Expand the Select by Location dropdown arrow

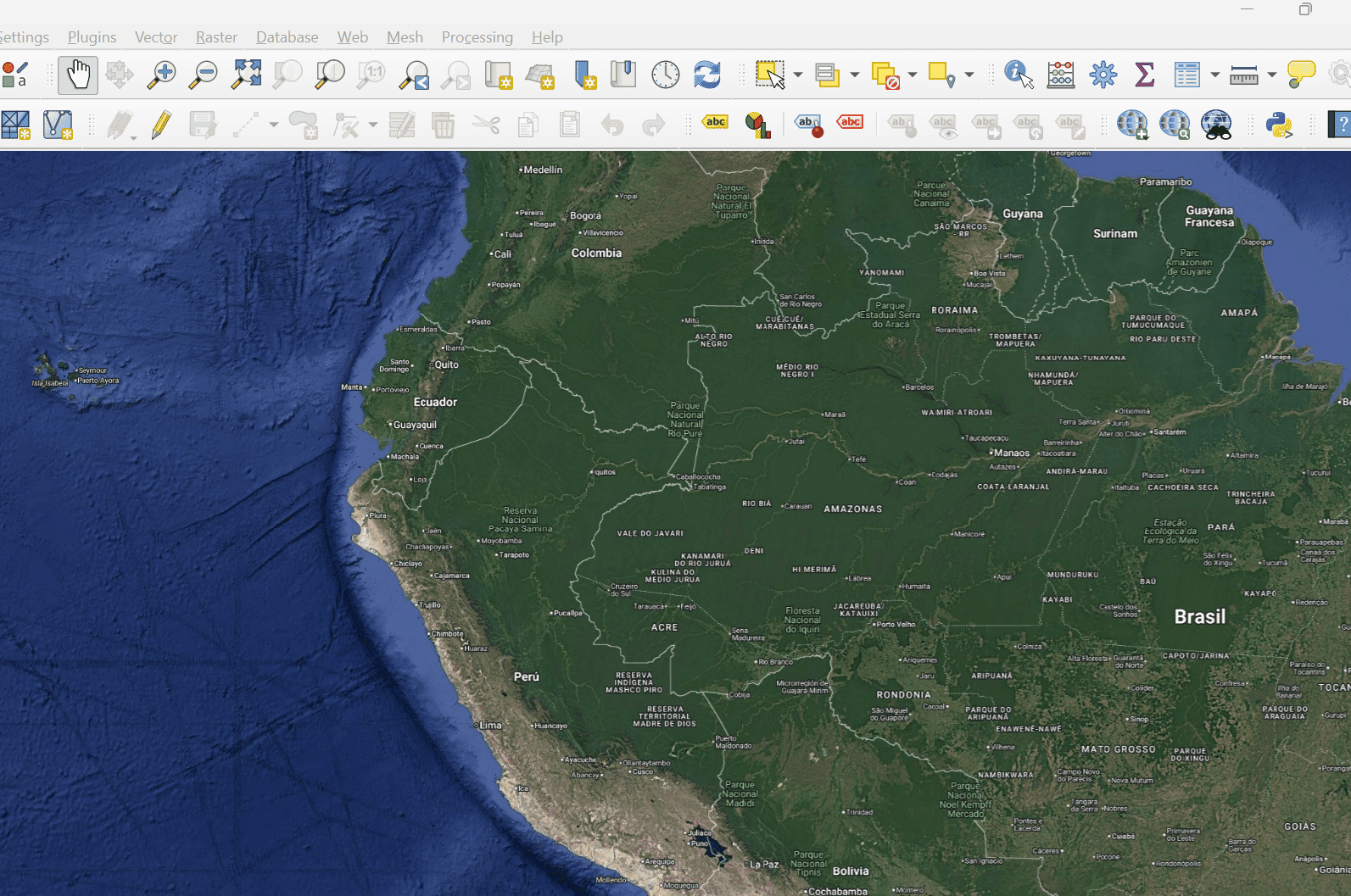(969, 75)
